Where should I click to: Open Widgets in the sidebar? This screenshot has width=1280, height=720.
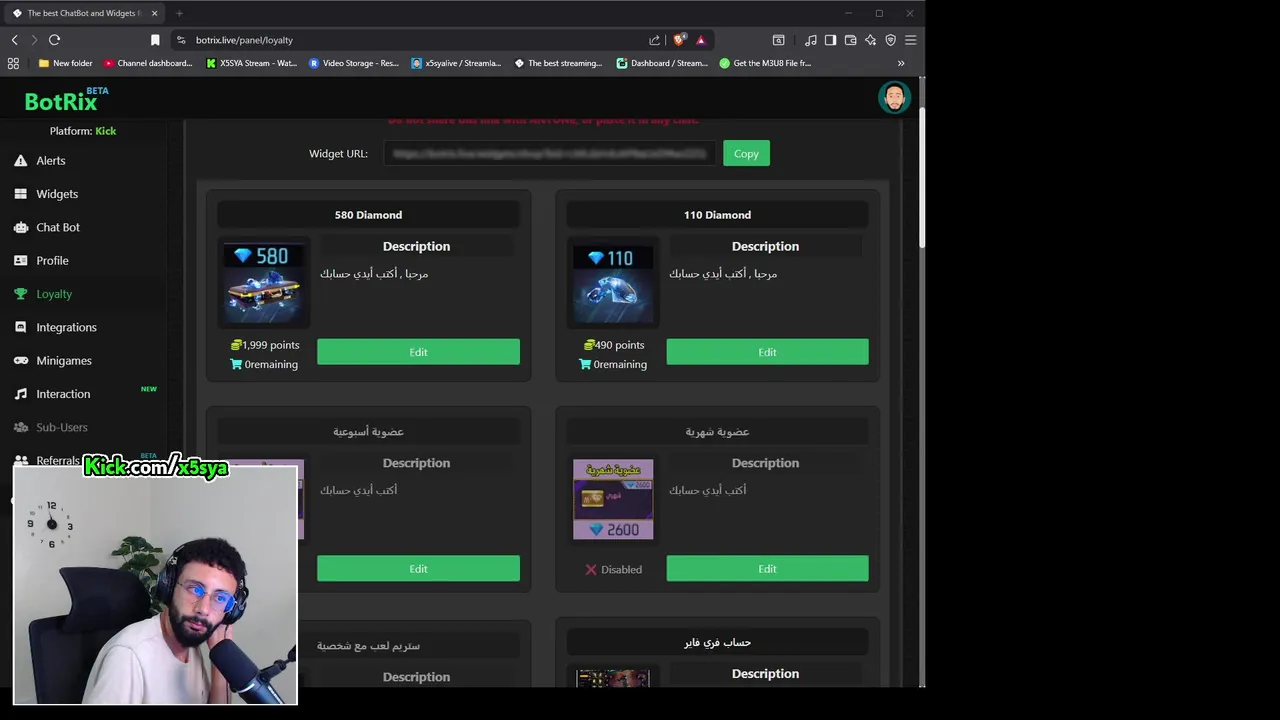pos(56,194)
